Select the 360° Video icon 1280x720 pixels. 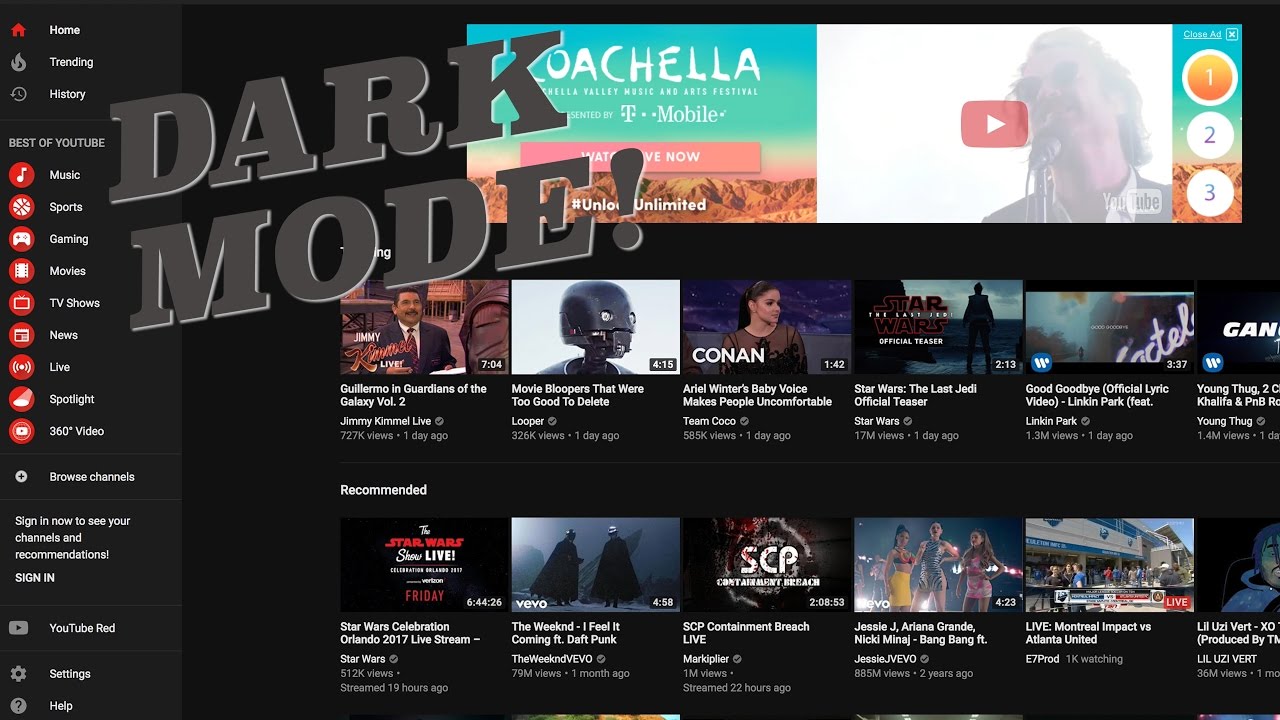pos(21,431)
